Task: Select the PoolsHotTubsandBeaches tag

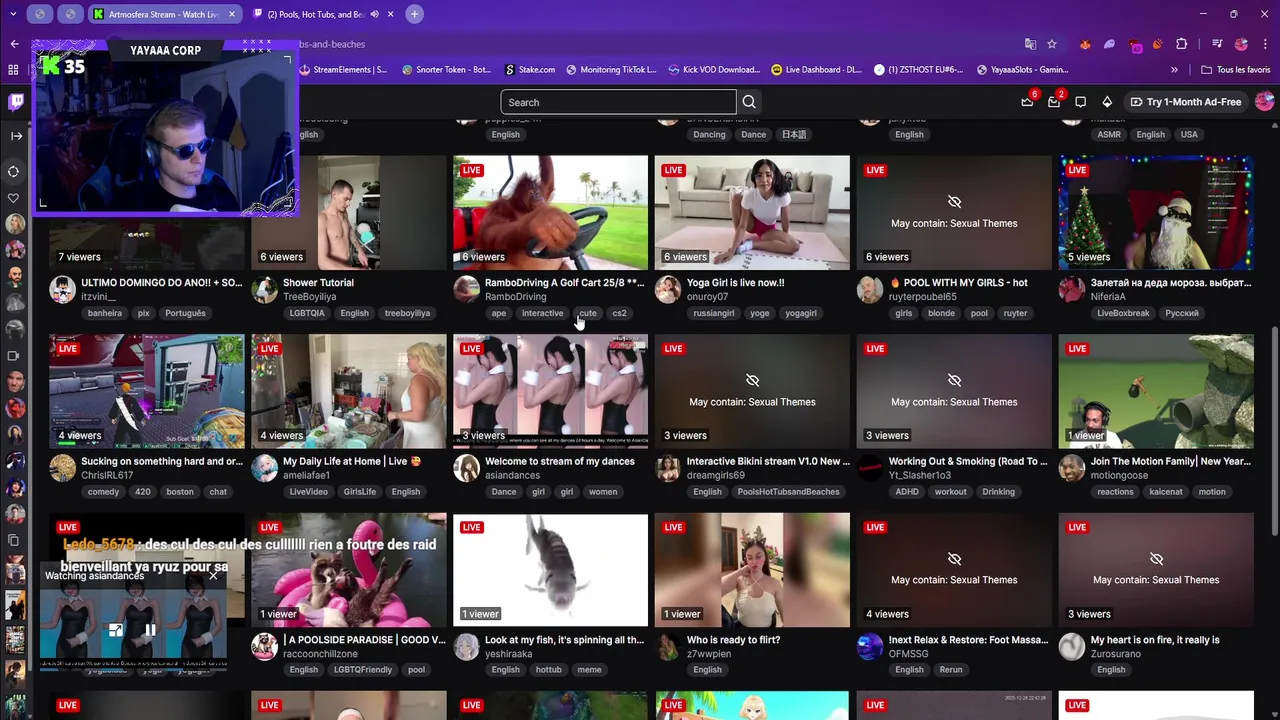Action: coord(788,492)
